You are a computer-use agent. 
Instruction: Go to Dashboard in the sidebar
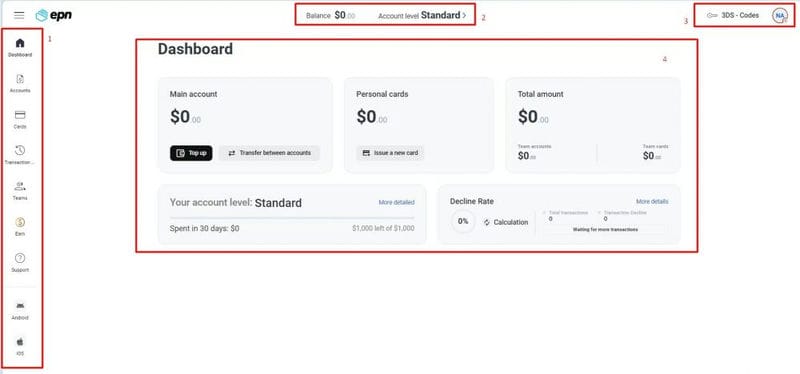[20, 43]
